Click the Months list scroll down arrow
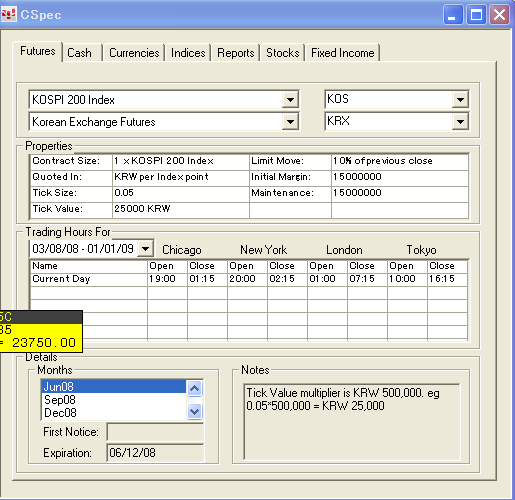 pos(194,411)
